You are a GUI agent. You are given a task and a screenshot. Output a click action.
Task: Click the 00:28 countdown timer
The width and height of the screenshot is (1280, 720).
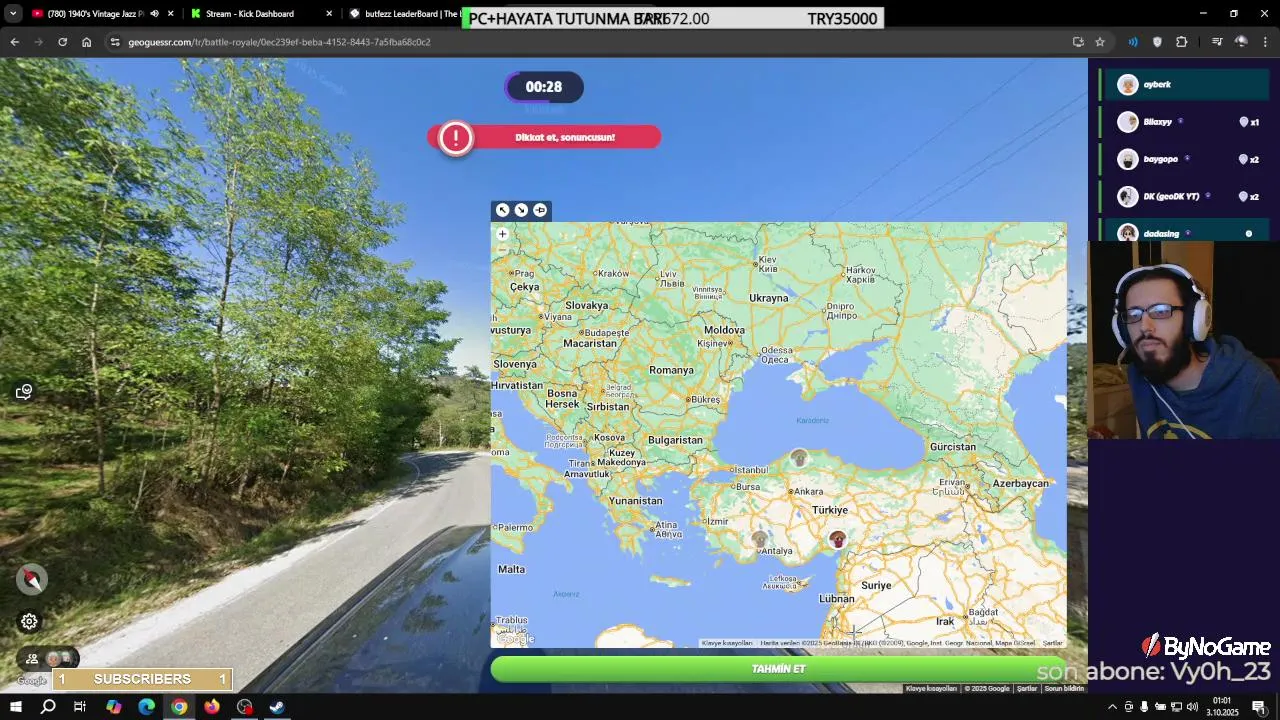click(x=544, y=87)
